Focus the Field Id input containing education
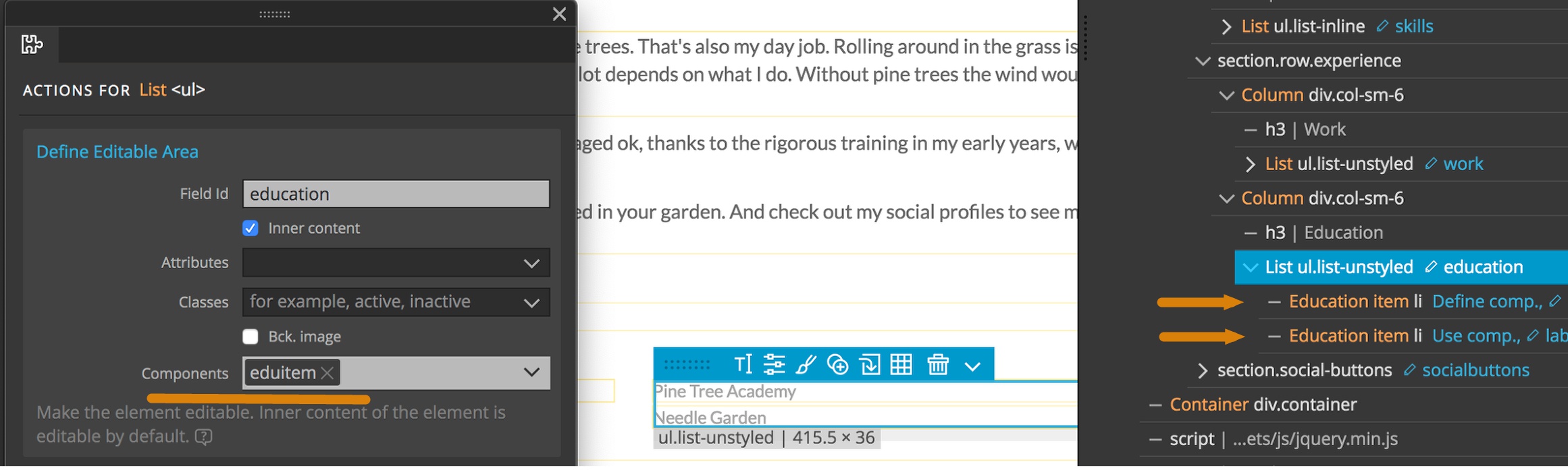Viewport: 1568px width, 473px height. [396, 194]
